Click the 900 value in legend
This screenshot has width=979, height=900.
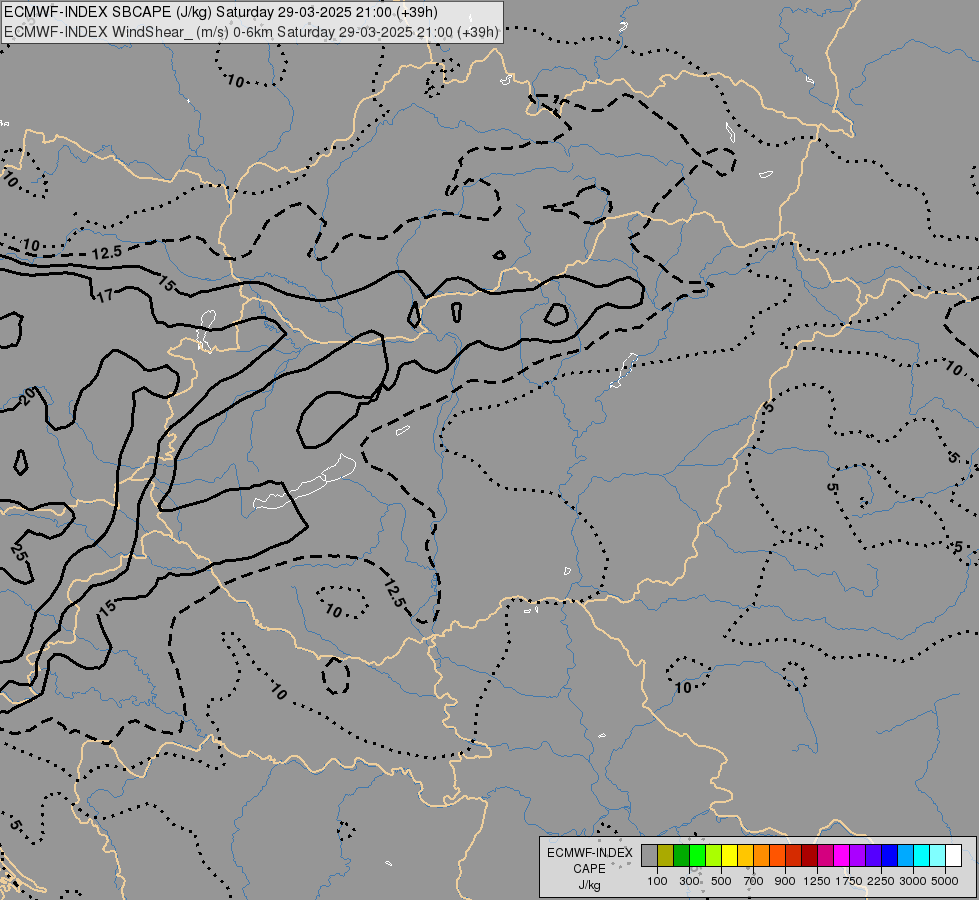click(785, 881)
